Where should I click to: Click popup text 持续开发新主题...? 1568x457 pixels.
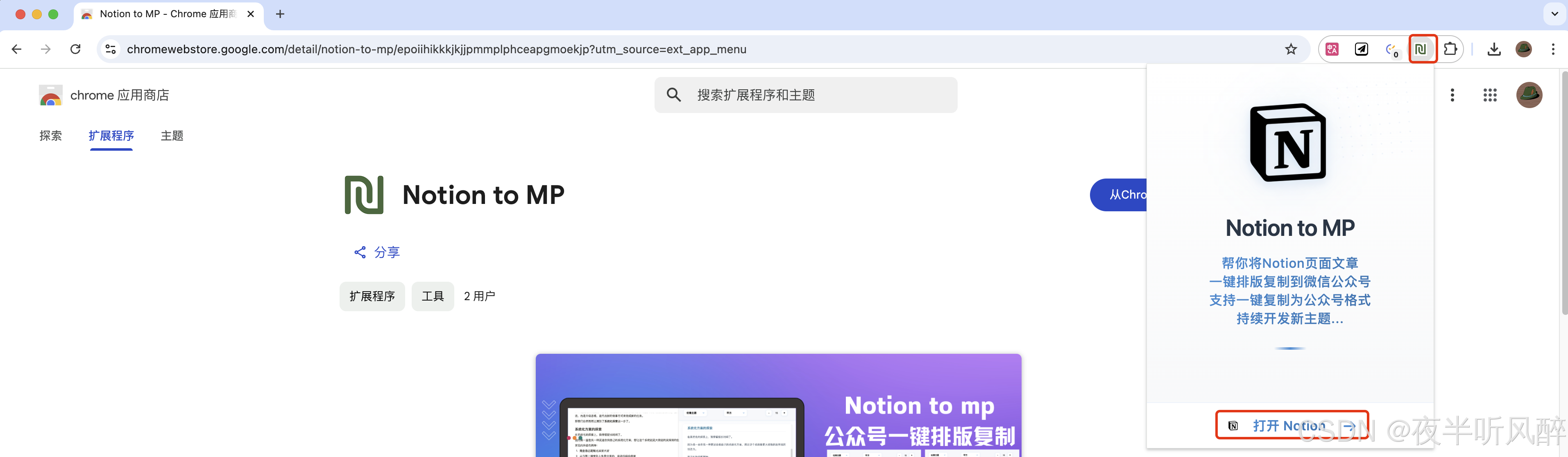click(1290, 318)
